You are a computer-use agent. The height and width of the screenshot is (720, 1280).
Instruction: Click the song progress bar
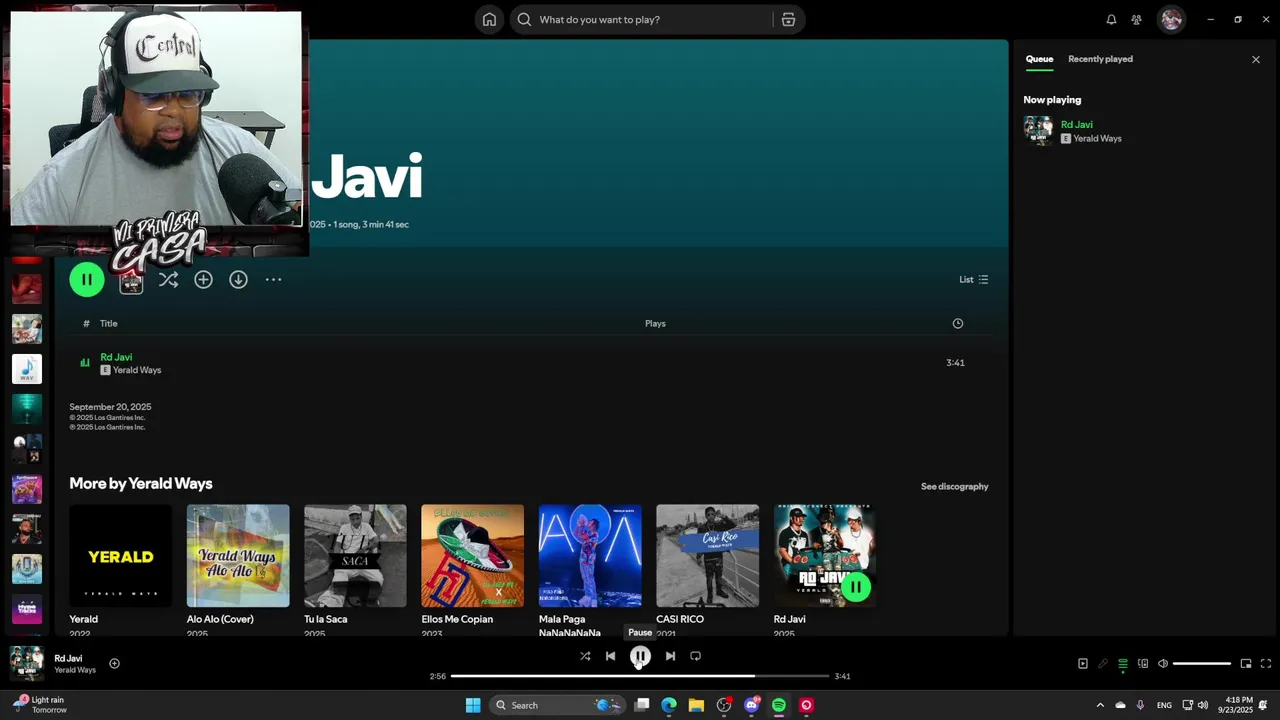(x=640, y=676)
